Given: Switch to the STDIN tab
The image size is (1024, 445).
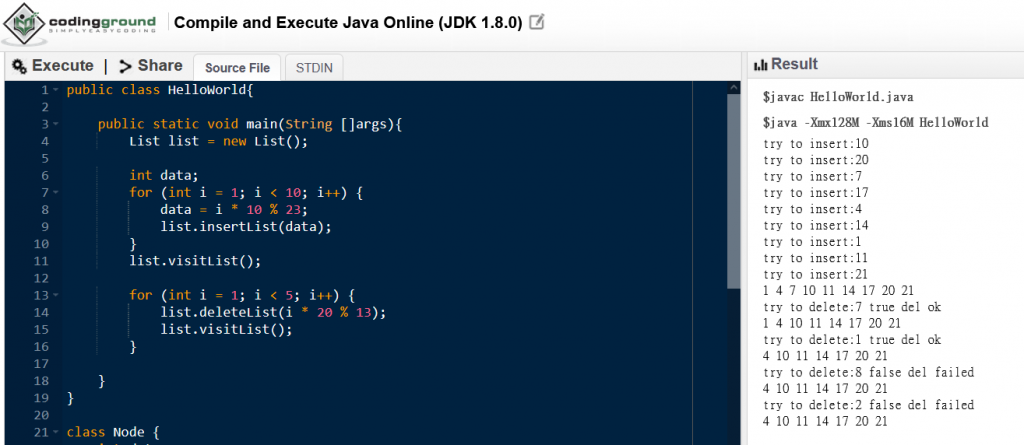Looking at the screenshot, I should coord(314,68).
